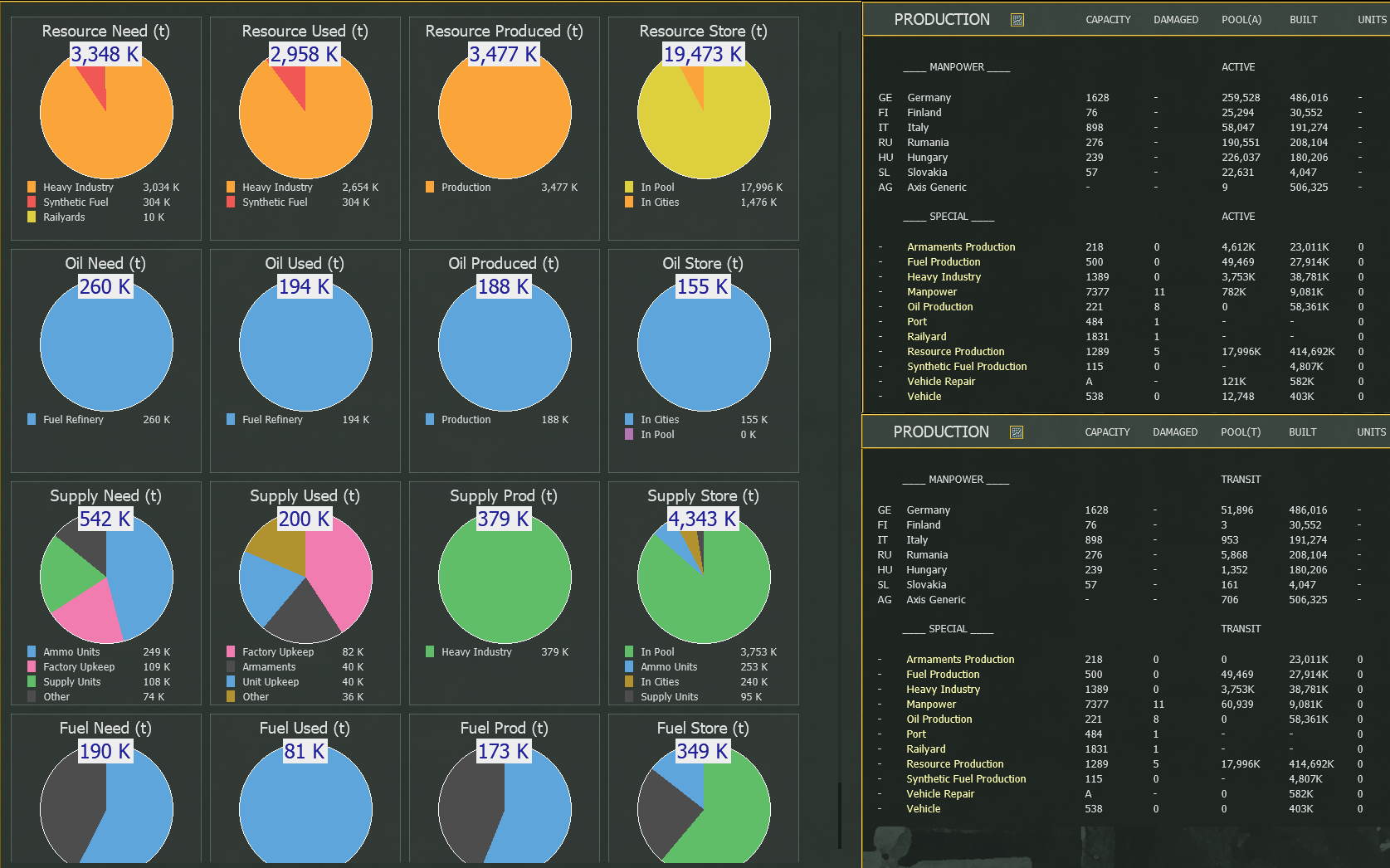
Task: Click the 3,348 K Resource Need total
Action: pyautogui.click(x=105, y=55)
